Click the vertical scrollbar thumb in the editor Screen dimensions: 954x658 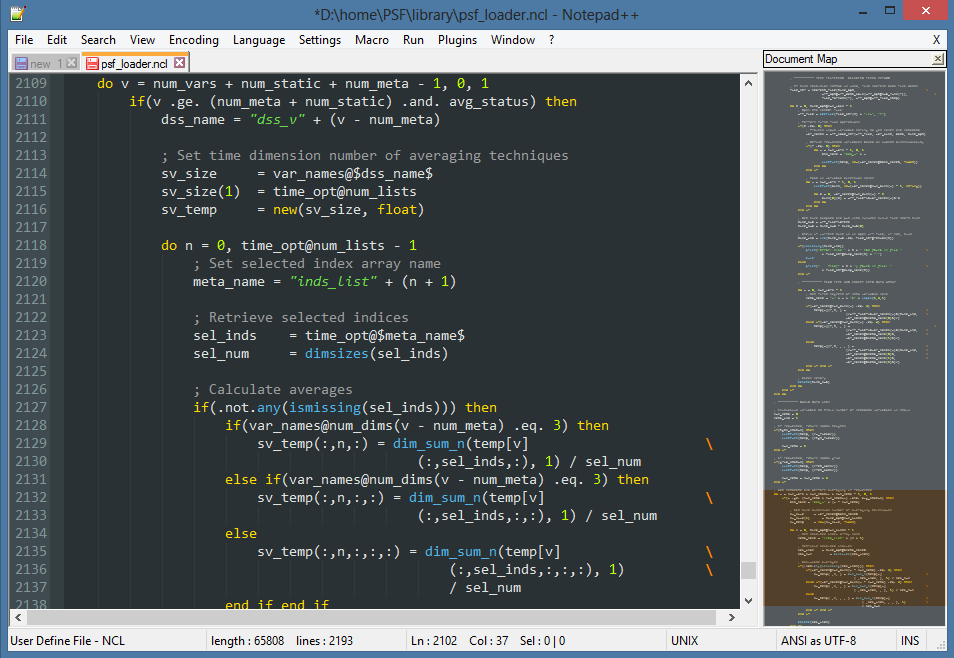click(748, 571)
